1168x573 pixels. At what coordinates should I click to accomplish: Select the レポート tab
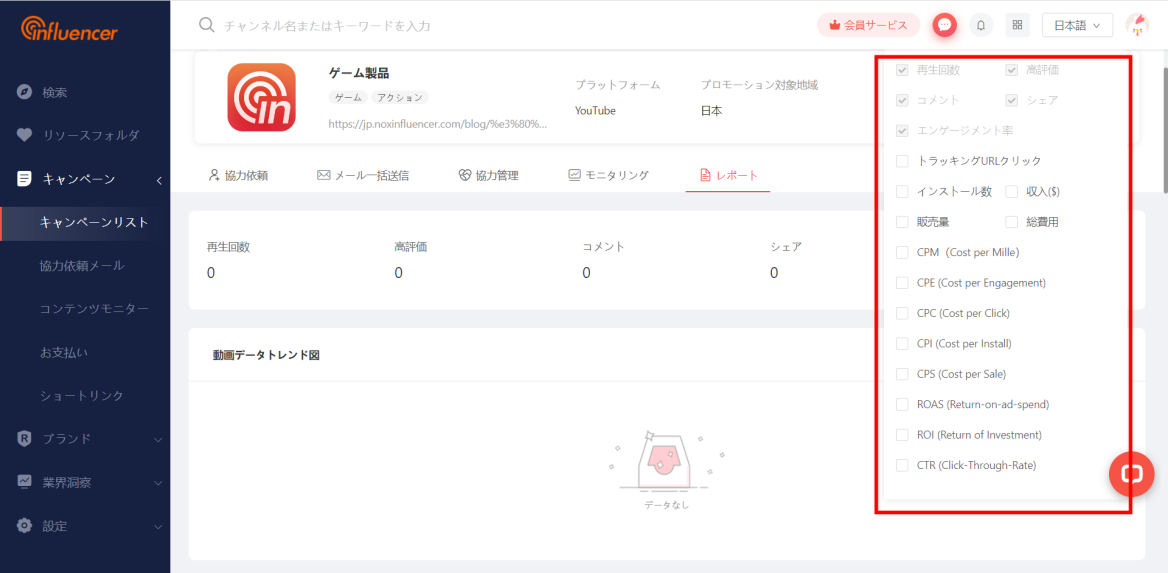coord(728,176)
